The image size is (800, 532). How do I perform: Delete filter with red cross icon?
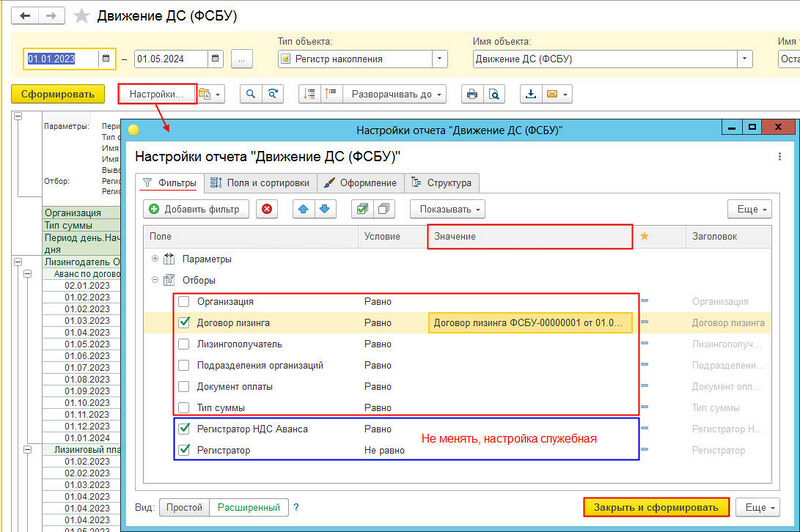(x=267, y=209)
